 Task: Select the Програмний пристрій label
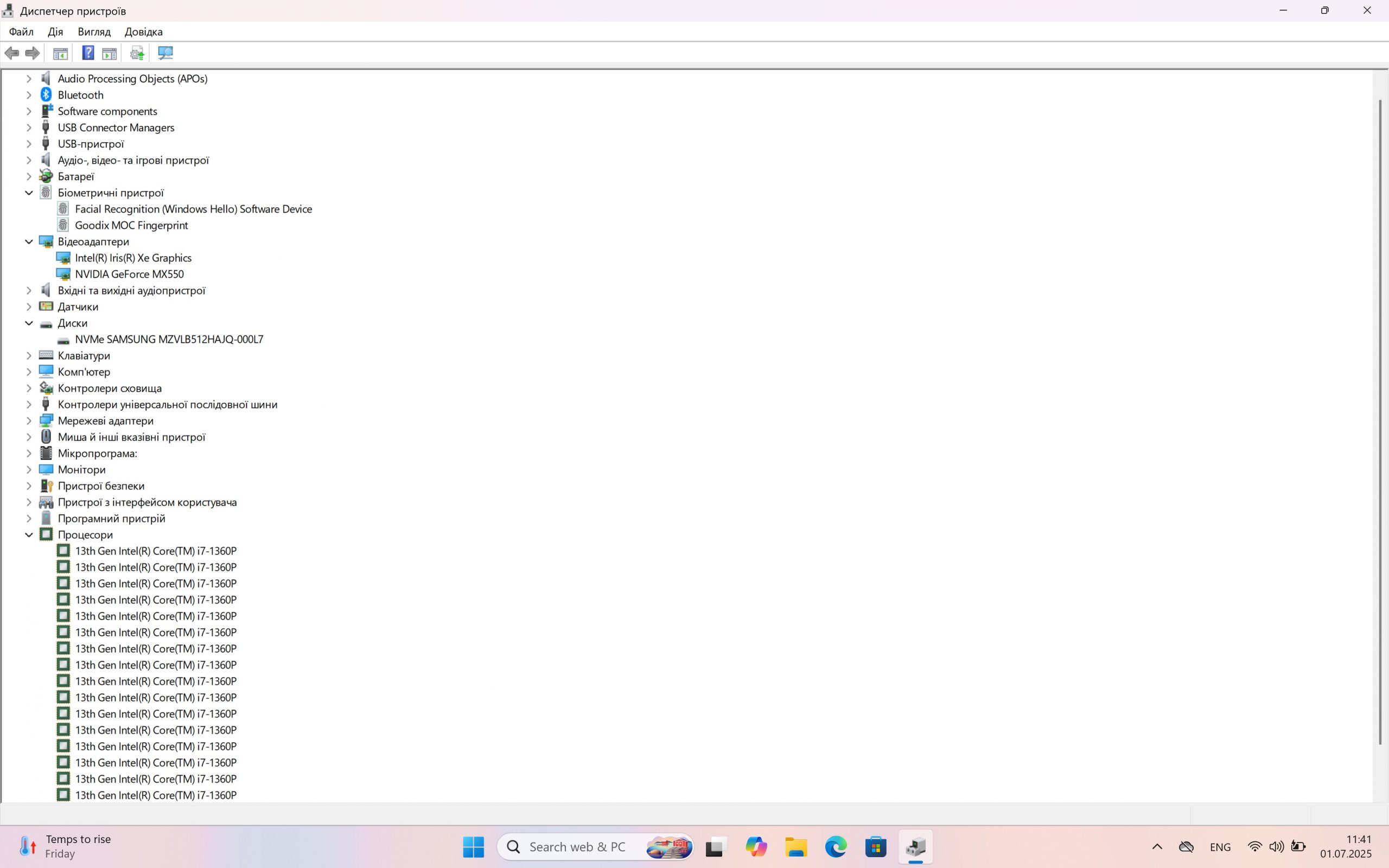(x=111, y=519)
